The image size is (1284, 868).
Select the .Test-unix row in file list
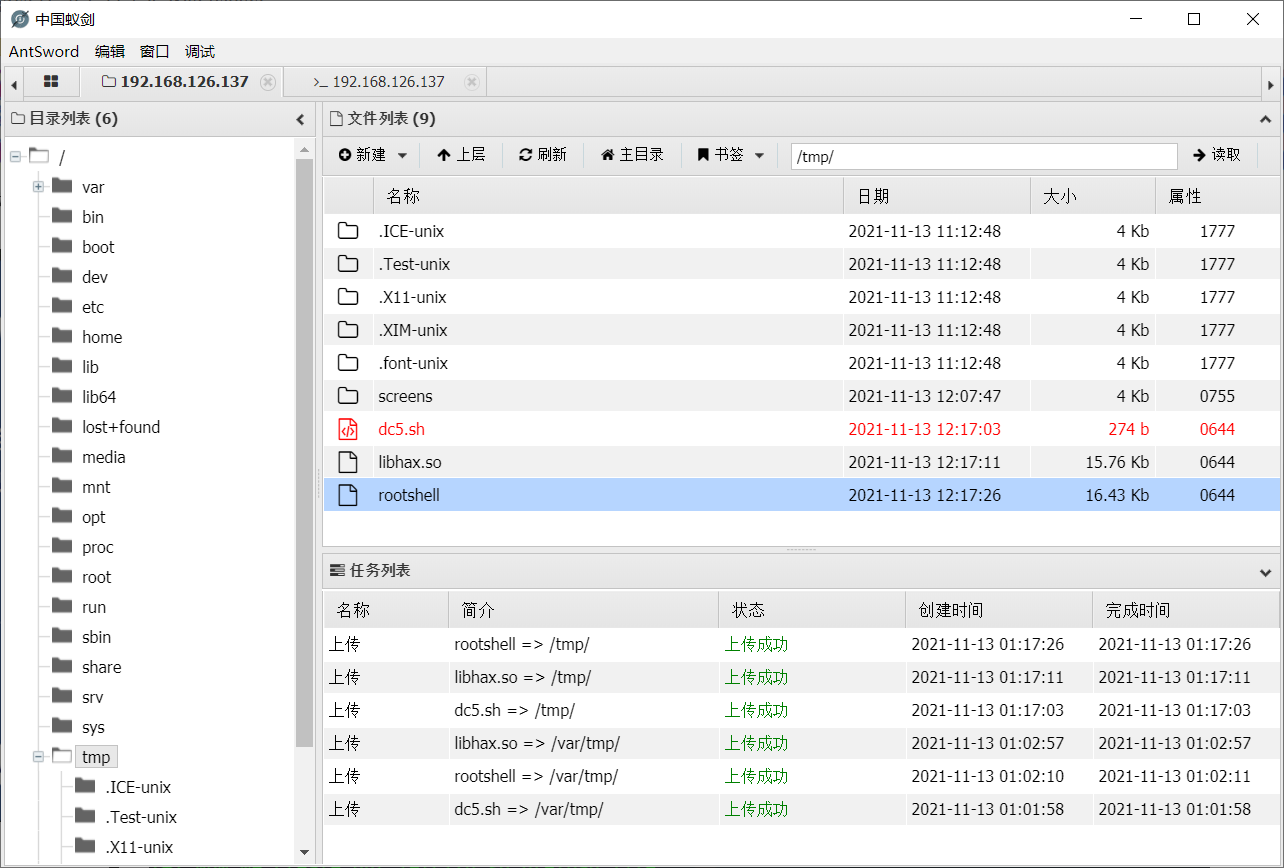801,264
